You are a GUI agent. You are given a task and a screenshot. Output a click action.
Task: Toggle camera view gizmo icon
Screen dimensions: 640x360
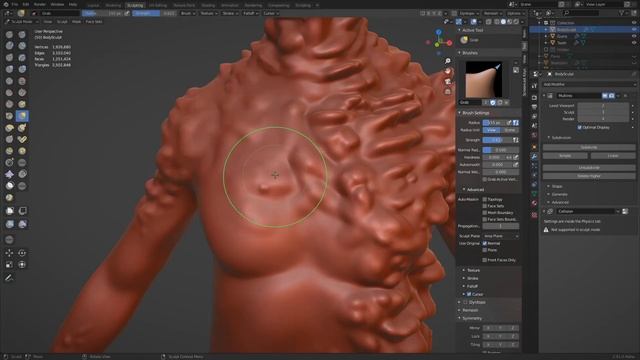click(448, 81)
